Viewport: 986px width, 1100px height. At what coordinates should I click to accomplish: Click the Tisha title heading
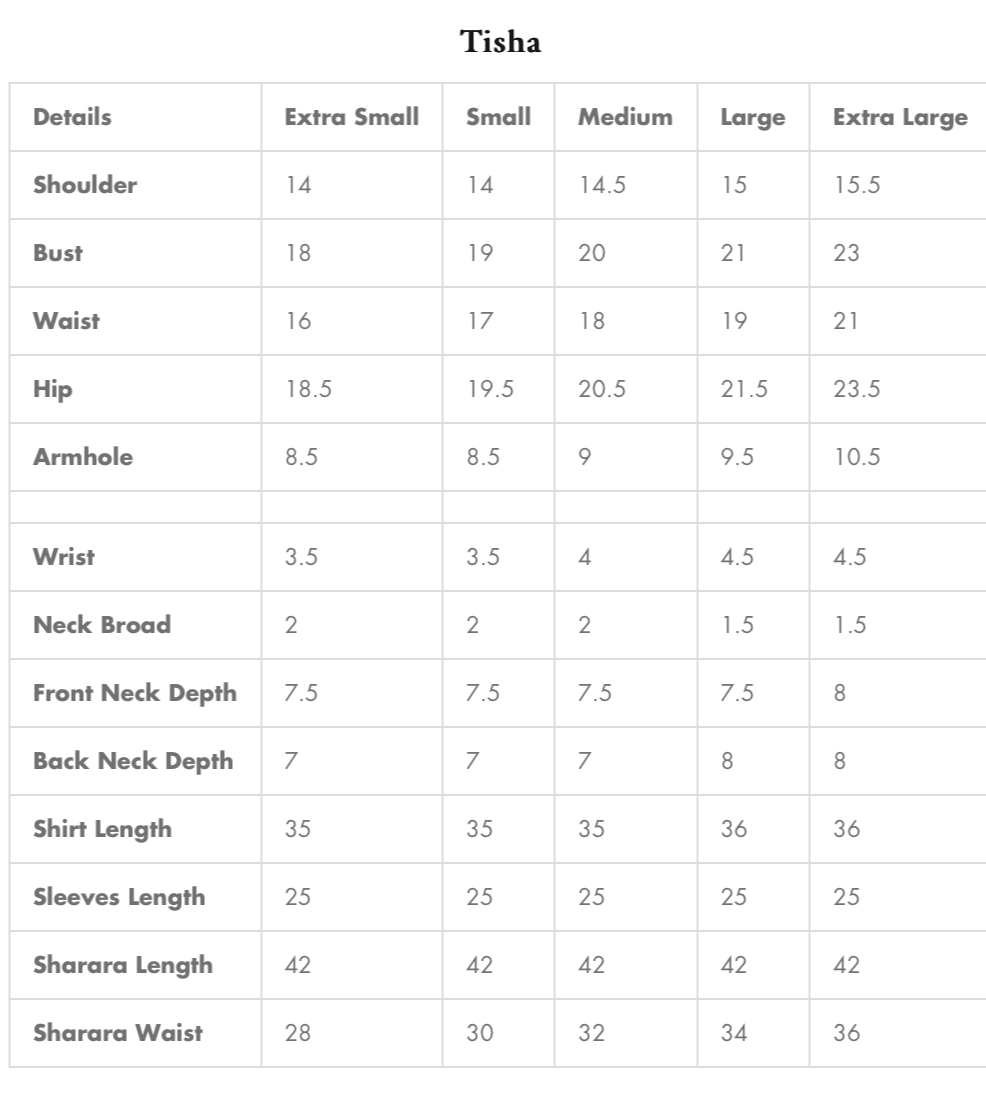point(501,42)
